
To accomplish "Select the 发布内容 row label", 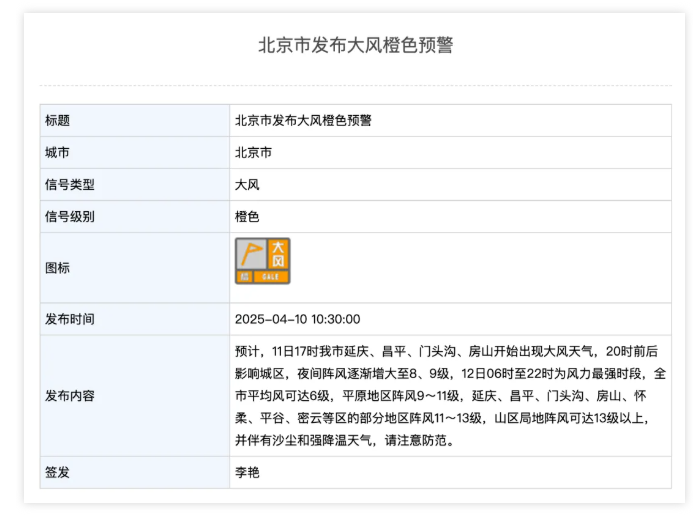I will coord(70,396).
